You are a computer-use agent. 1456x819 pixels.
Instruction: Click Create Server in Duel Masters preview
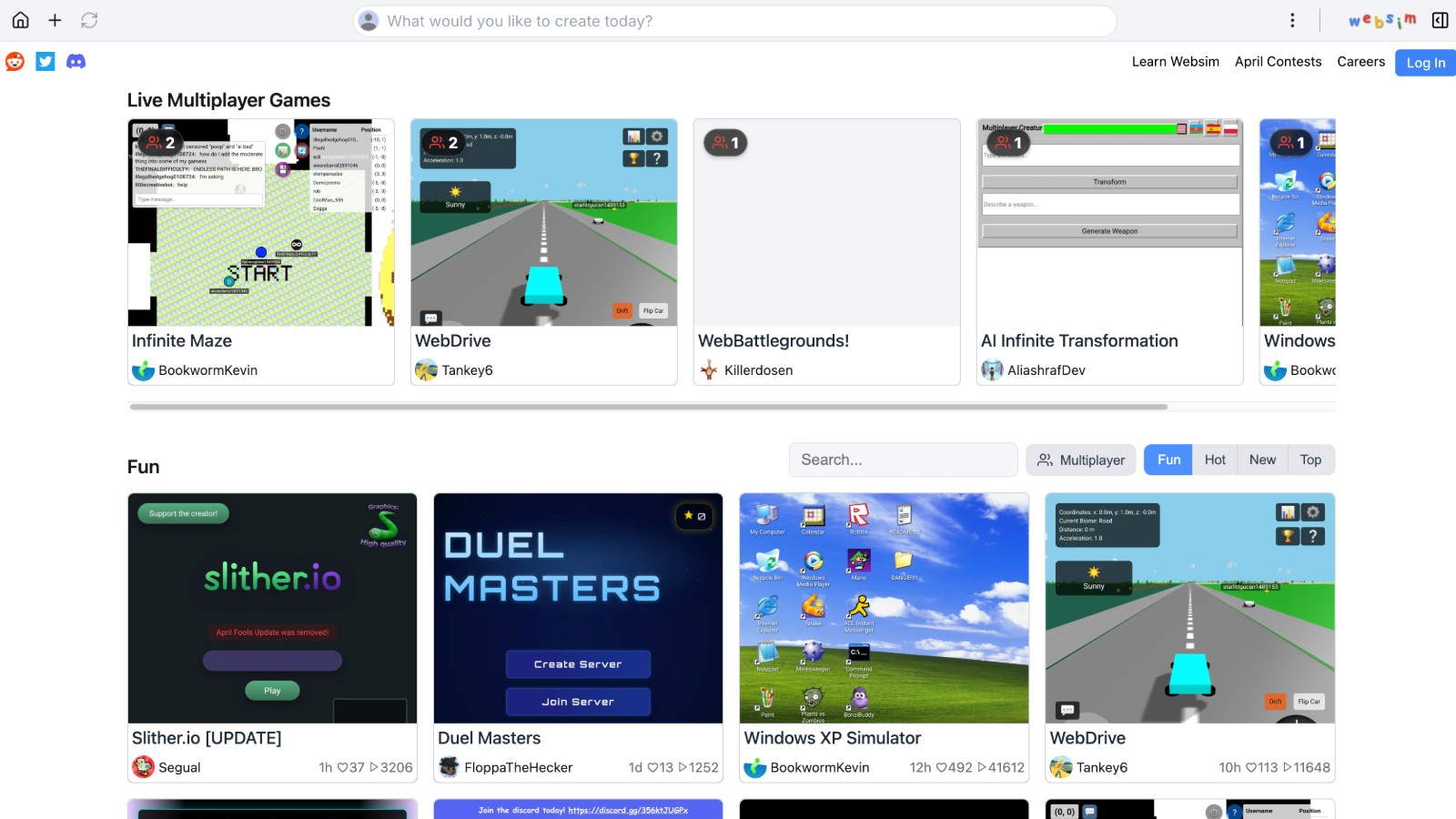(578, 664)
